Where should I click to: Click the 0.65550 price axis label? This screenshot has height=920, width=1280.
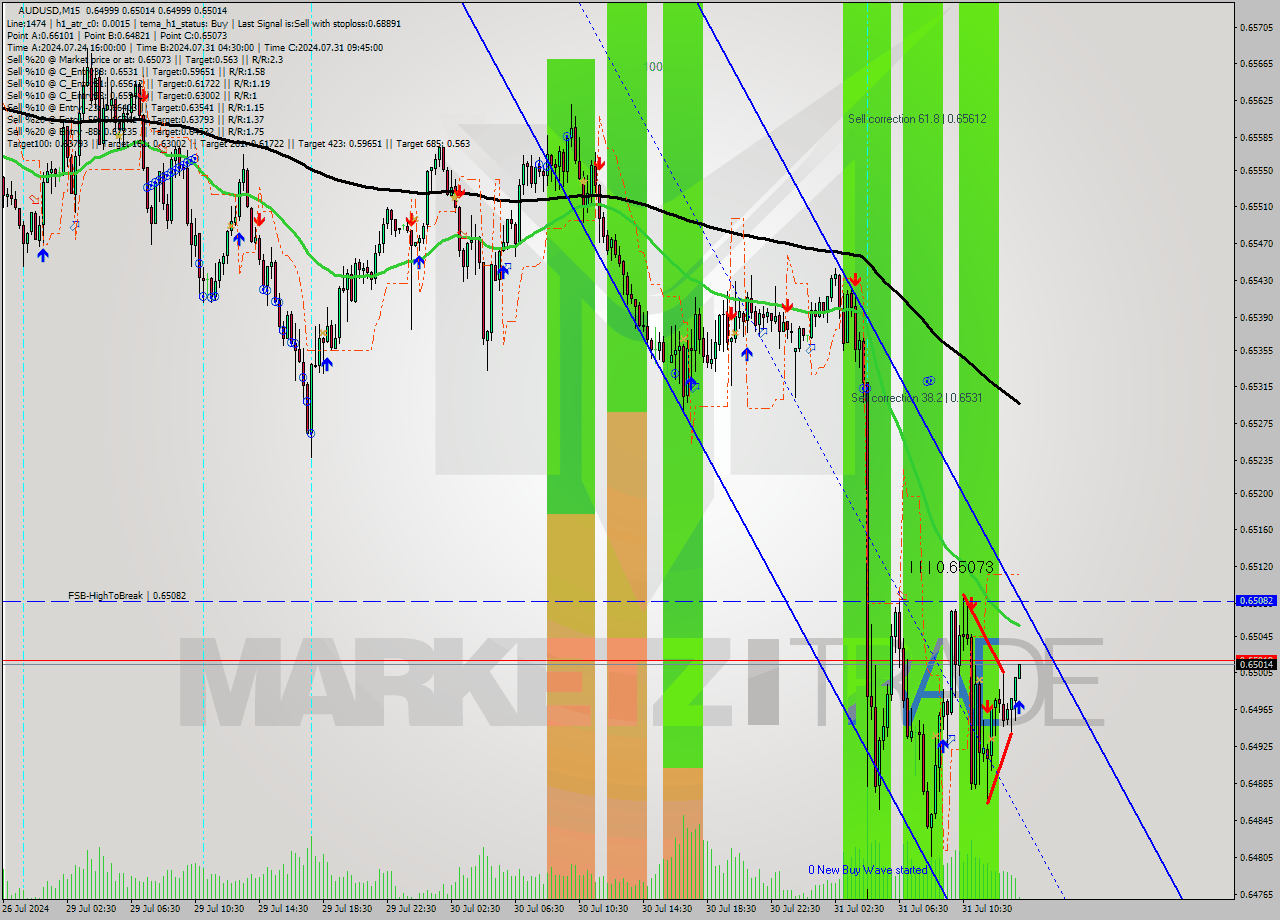(x=1257, y=171)
